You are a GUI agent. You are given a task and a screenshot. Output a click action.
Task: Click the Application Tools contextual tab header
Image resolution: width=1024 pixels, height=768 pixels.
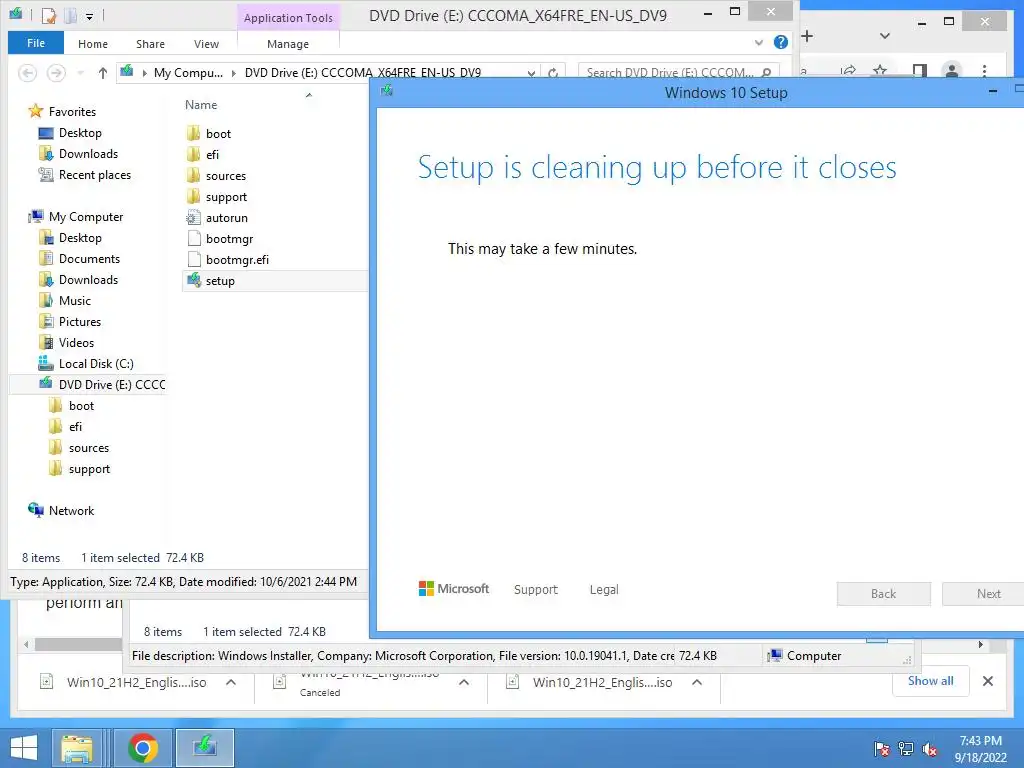coord(288,18)
